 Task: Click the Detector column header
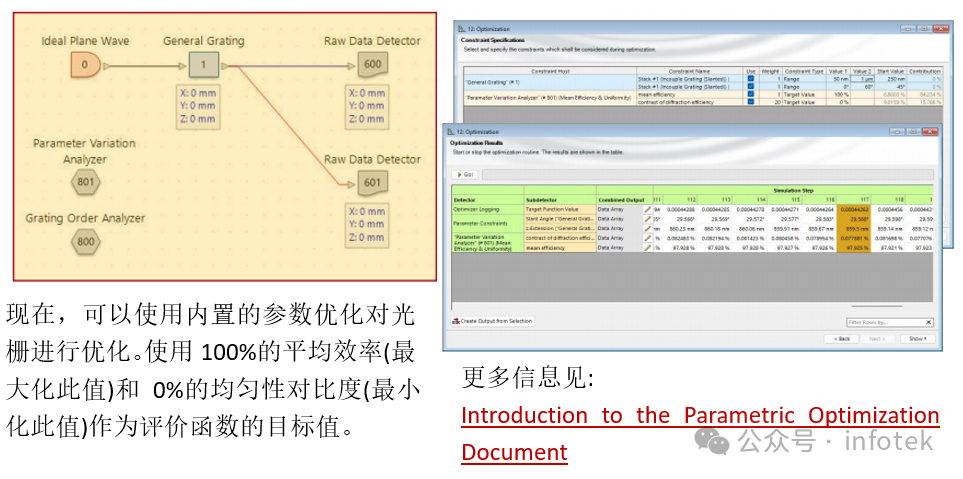click(487, 200)
